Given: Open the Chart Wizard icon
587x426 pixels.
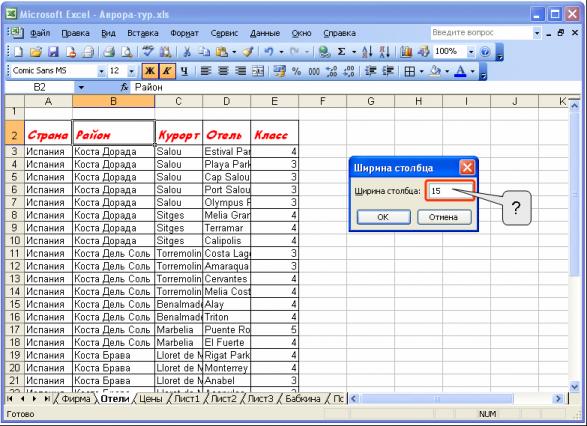Looking at the screenshot, I should pyautogui.click(x=406, y=52).
